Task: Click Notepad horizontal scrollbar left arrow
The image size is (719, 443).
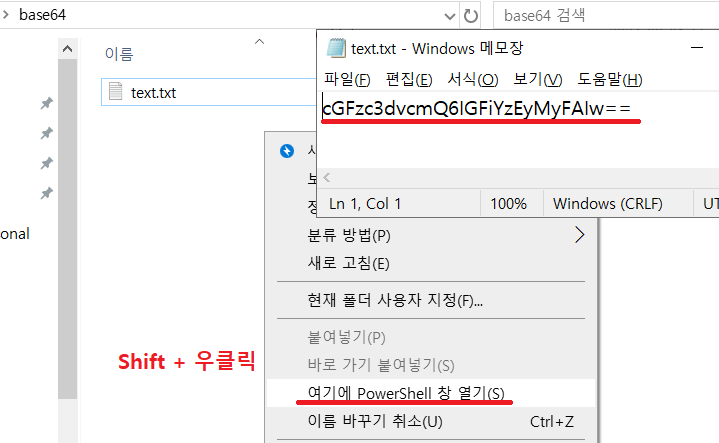Action: (327, 176)
